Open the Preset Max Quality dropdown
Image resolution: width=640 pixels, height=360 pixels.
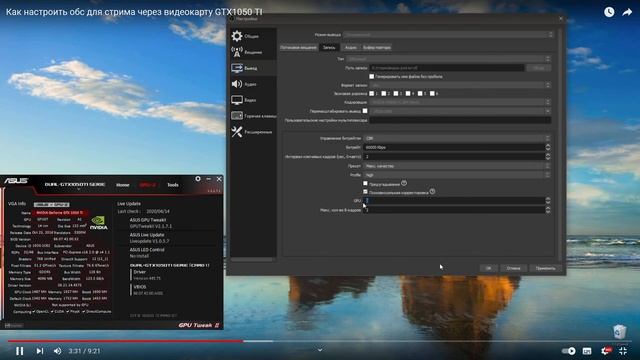457,166
